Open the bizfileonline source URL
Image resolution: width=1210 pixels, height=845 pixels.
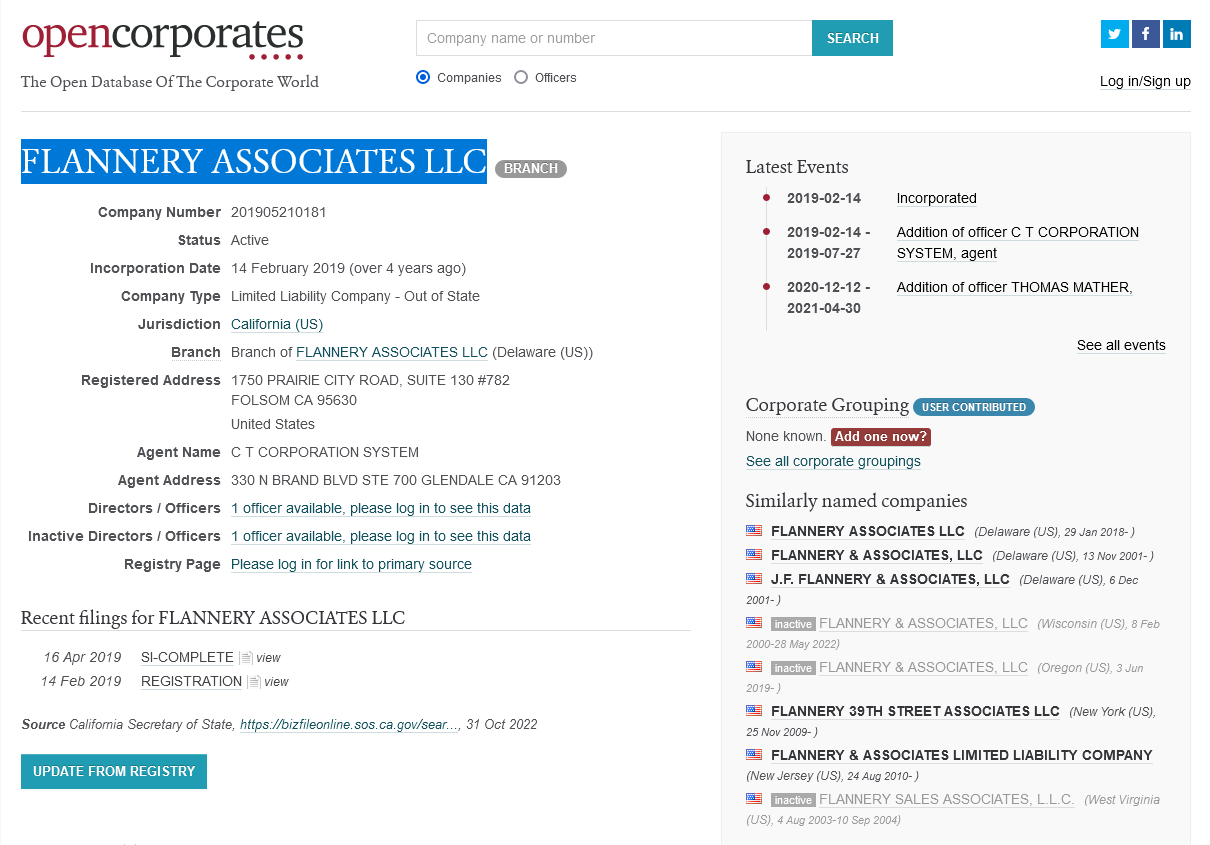(349, 724)
